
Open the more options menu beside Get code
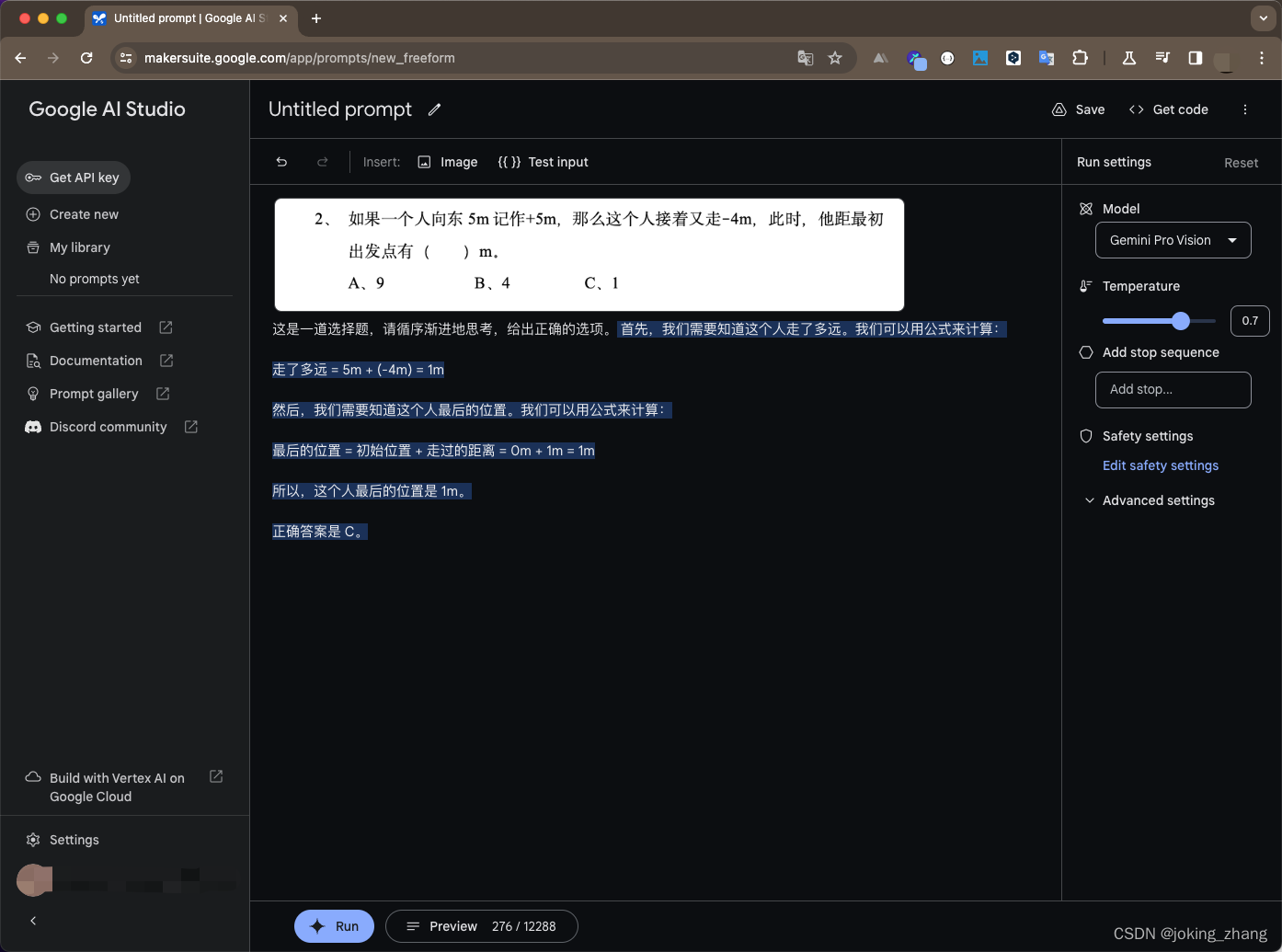[x=1245, y=109]
